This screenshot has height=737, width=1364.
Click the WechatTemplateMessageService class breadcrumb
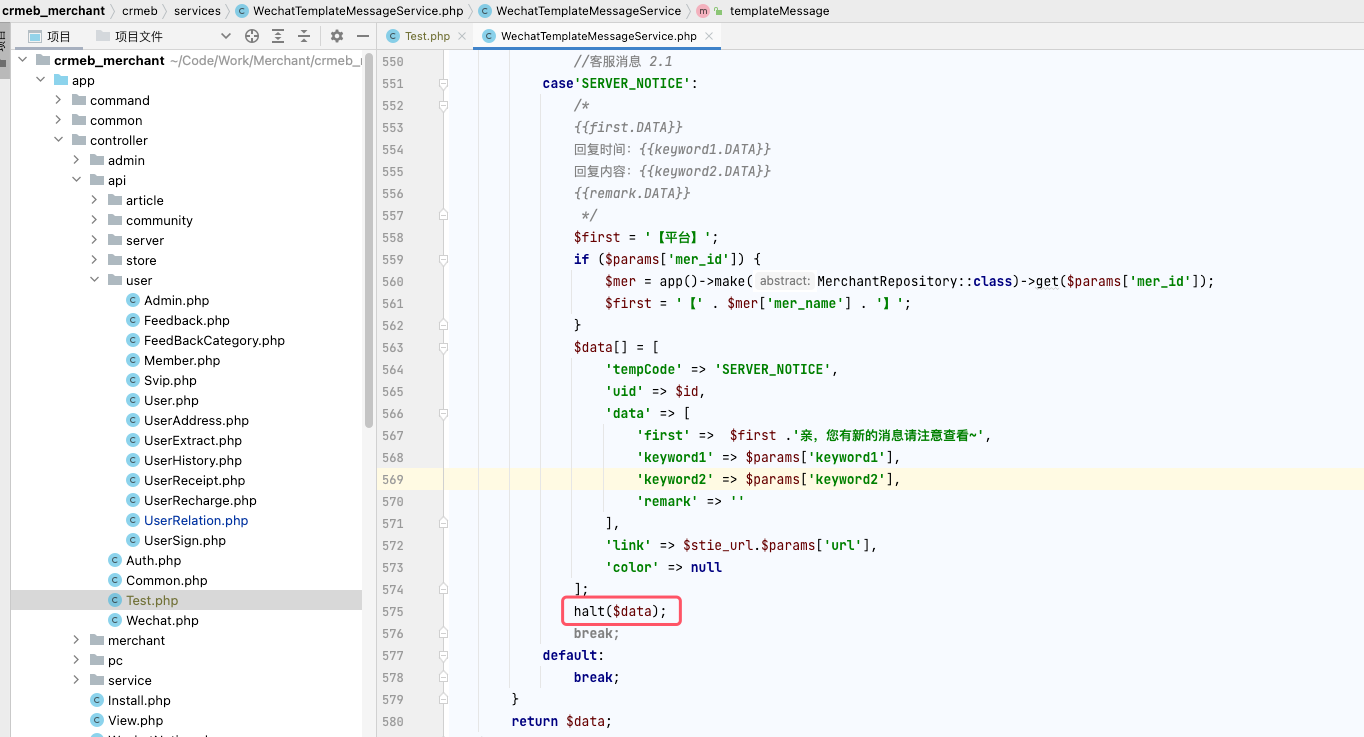tap(580, 11)
